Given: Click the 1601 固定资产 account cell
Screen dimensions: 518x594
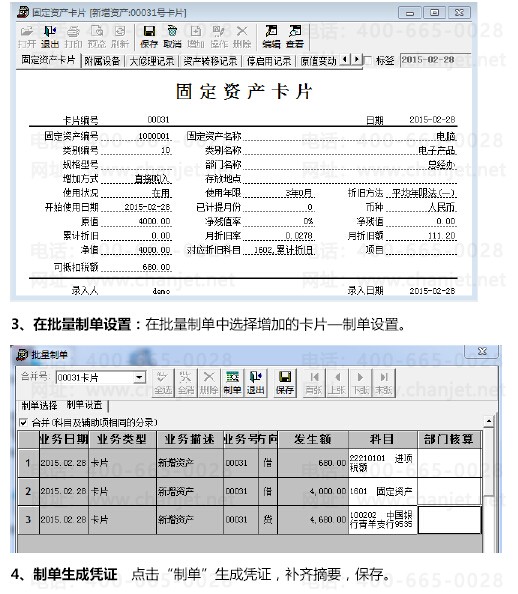Looking at the screenshot, I should (x=383, y=491).
